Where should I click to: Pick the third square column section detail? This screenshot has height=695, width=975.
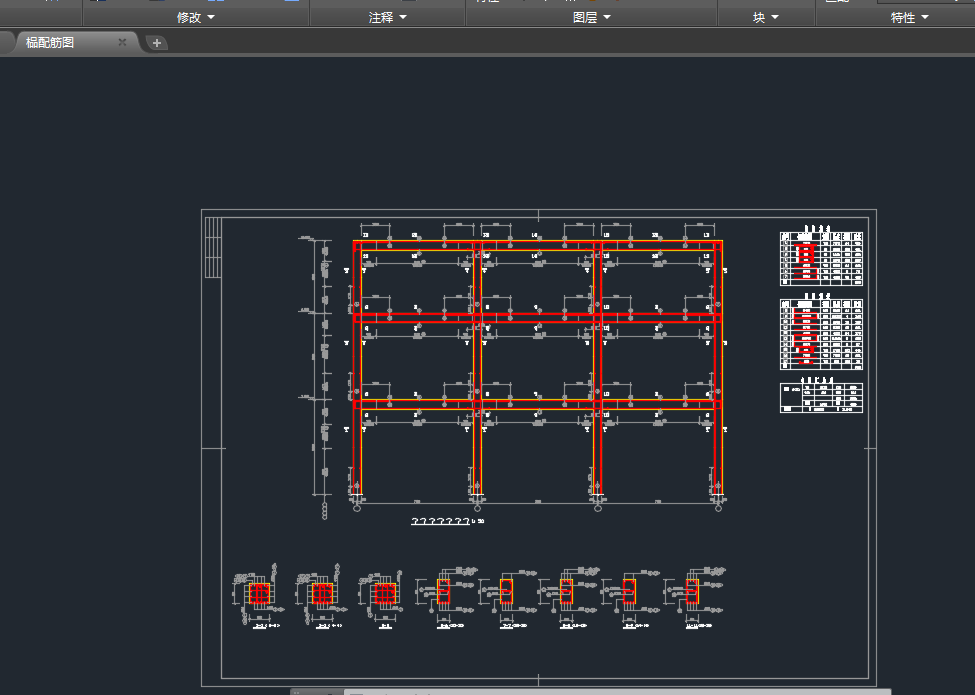point(384,594)
